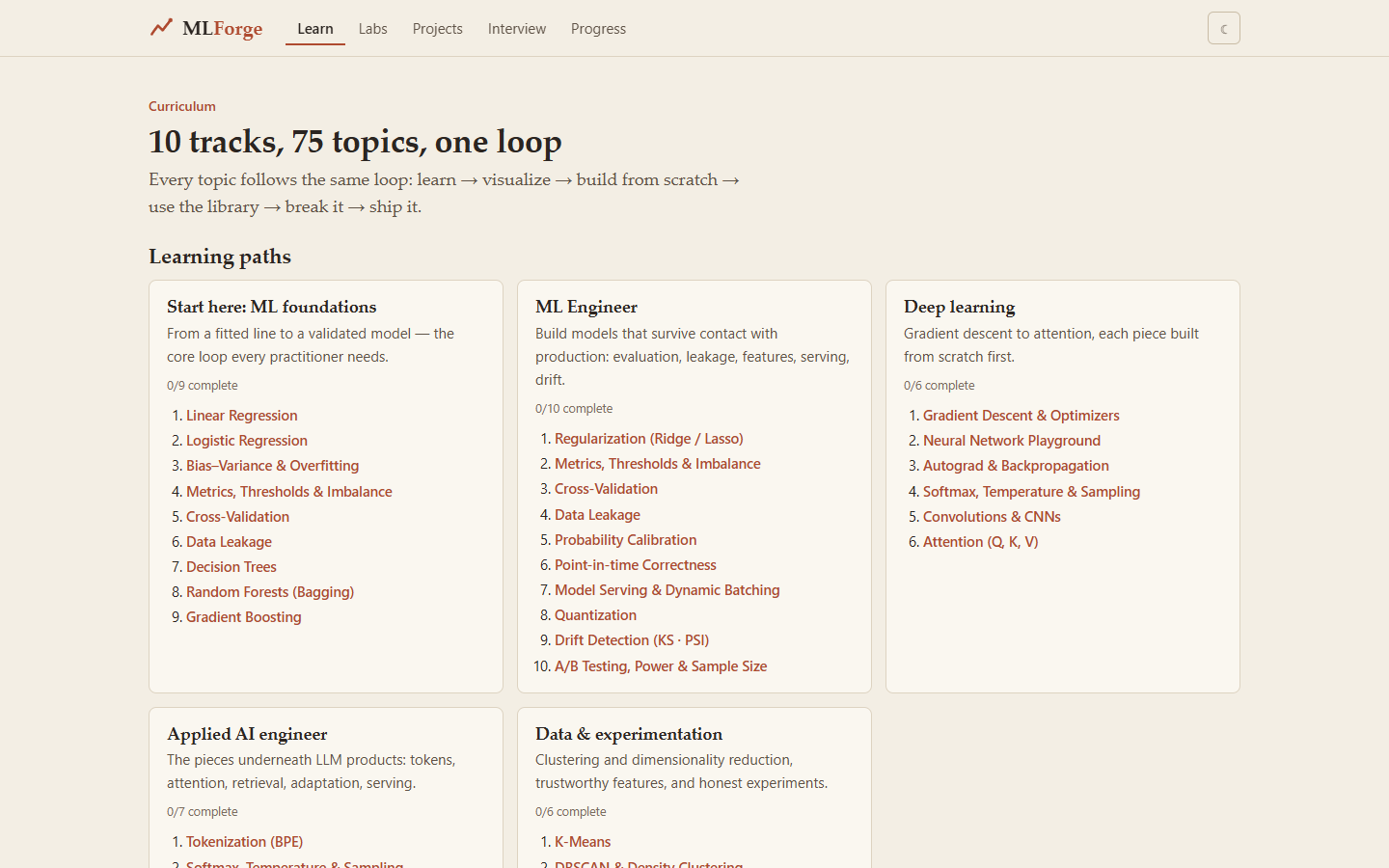Click '0/6 complete' in the Deep learning card

pyautogui.click(x=940, y=386)
